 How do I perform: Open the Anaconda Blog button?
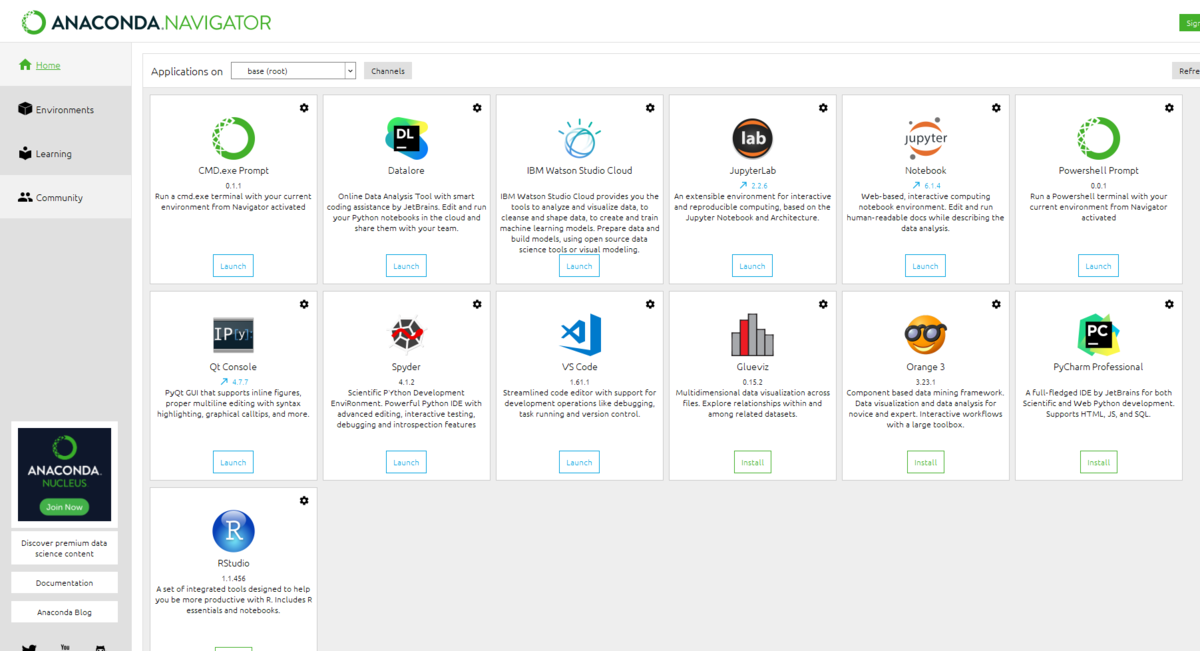(x=64, y=612)
